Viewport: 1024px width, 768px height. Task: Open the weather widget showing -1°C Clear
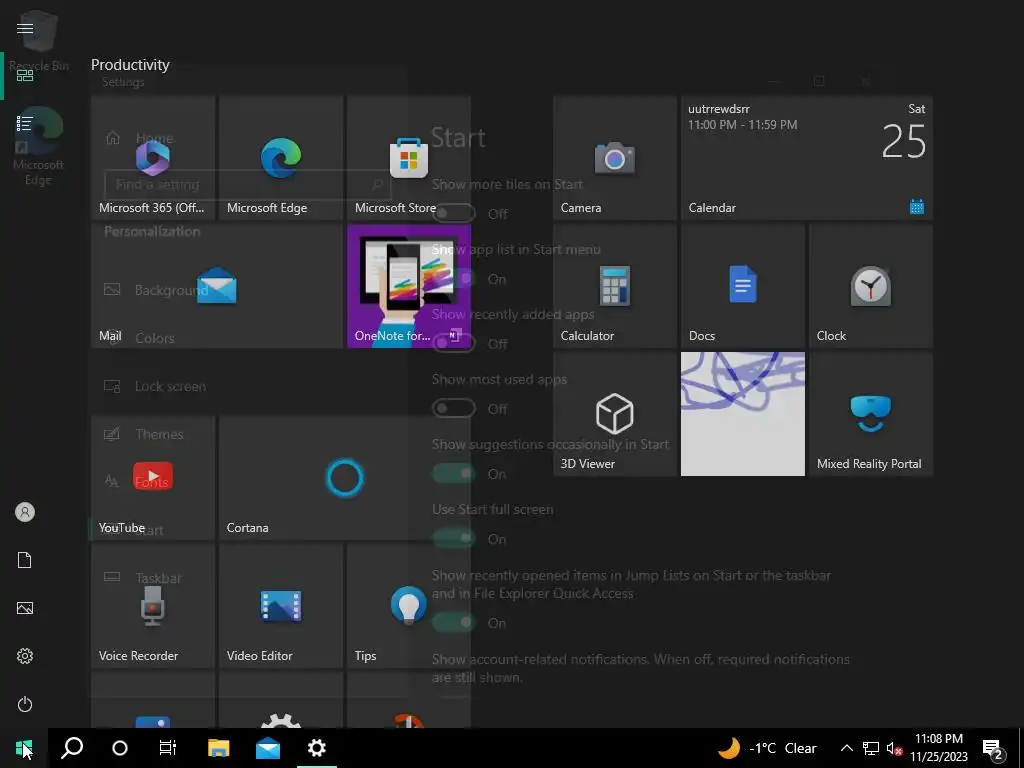767,748
